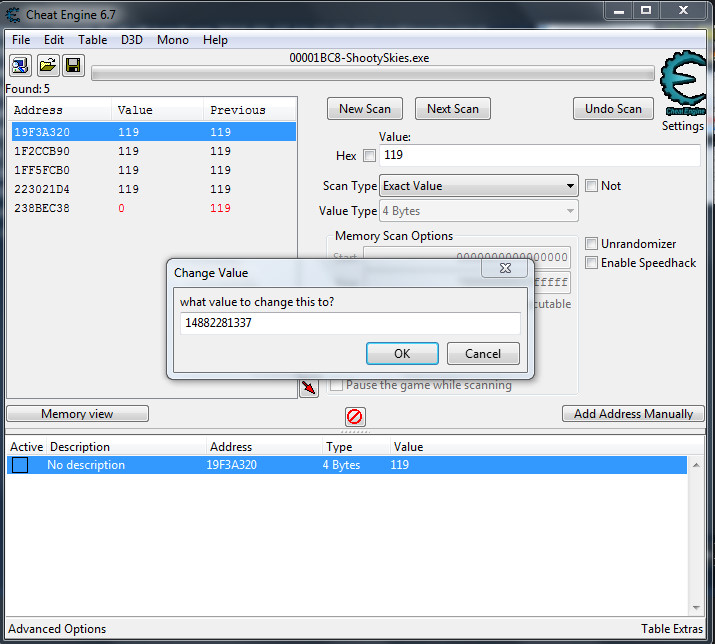The image size is (715, 644).
Task: Click the Previous column header
Action: coord(250,110)
